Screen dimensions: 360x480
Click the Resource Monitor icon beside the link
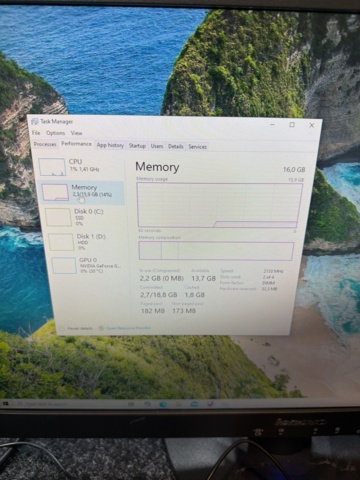pos(101,328)
